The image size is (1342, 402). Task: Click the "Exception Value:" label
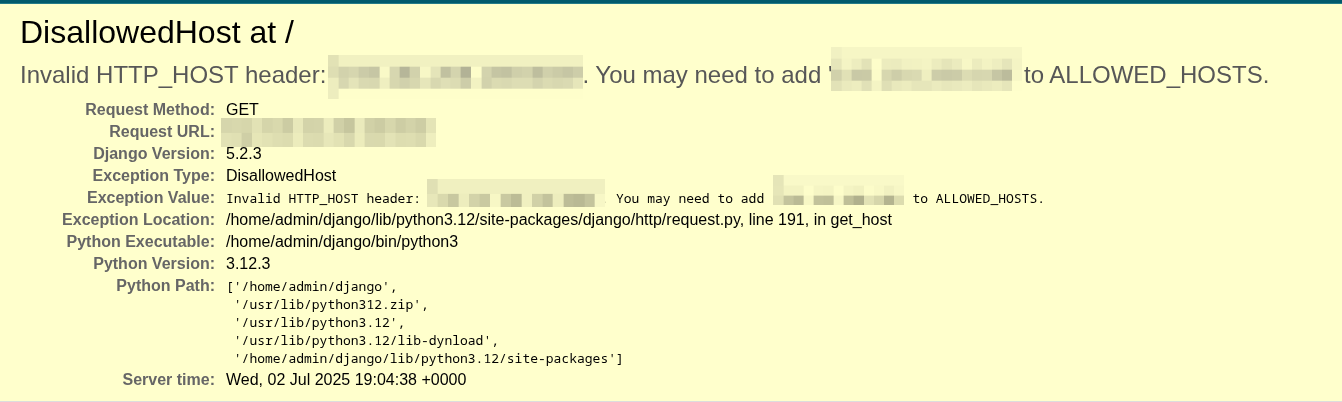pyautogui.click(x=151, y=197)
